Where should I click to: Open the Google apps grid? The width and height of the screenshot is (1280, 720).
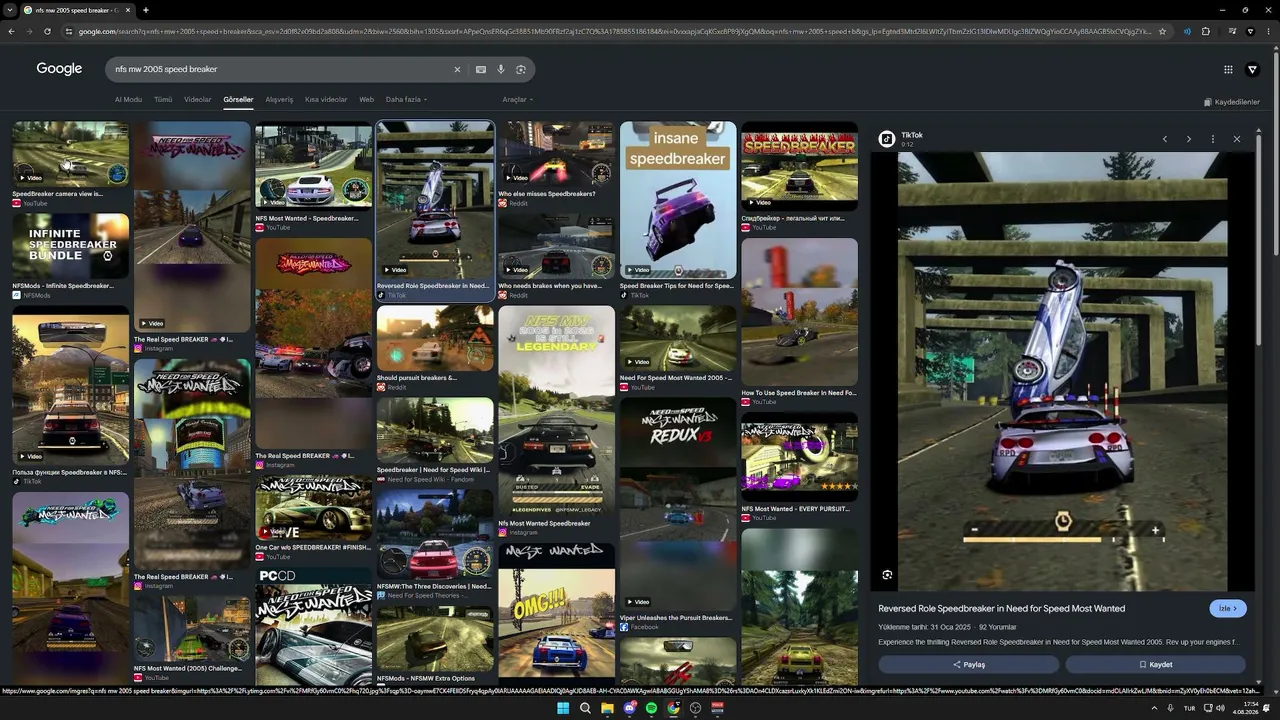(1228, 69)
